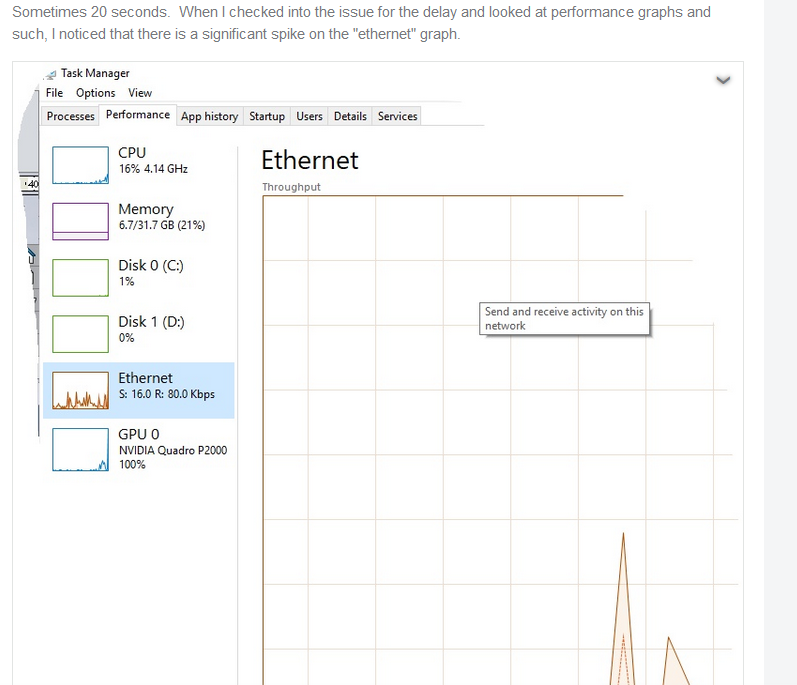Switch to the Users tab
The height and width of the screenshot is (685, 797).
pyautogui.click(x=310, y=116)
